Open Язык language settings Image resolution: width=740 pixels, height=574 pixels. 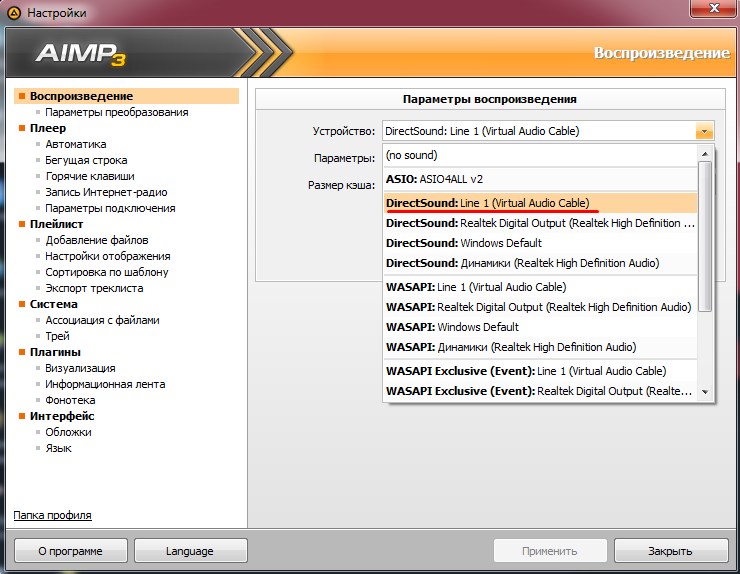(58, 448)
